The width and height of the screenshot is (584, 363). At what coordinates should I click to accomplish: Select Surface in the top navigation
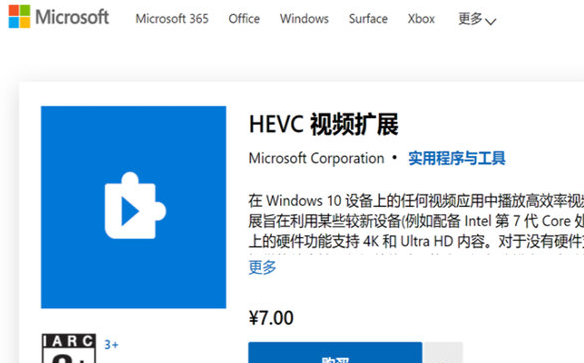pyautogui.click(x=368, y=19)
